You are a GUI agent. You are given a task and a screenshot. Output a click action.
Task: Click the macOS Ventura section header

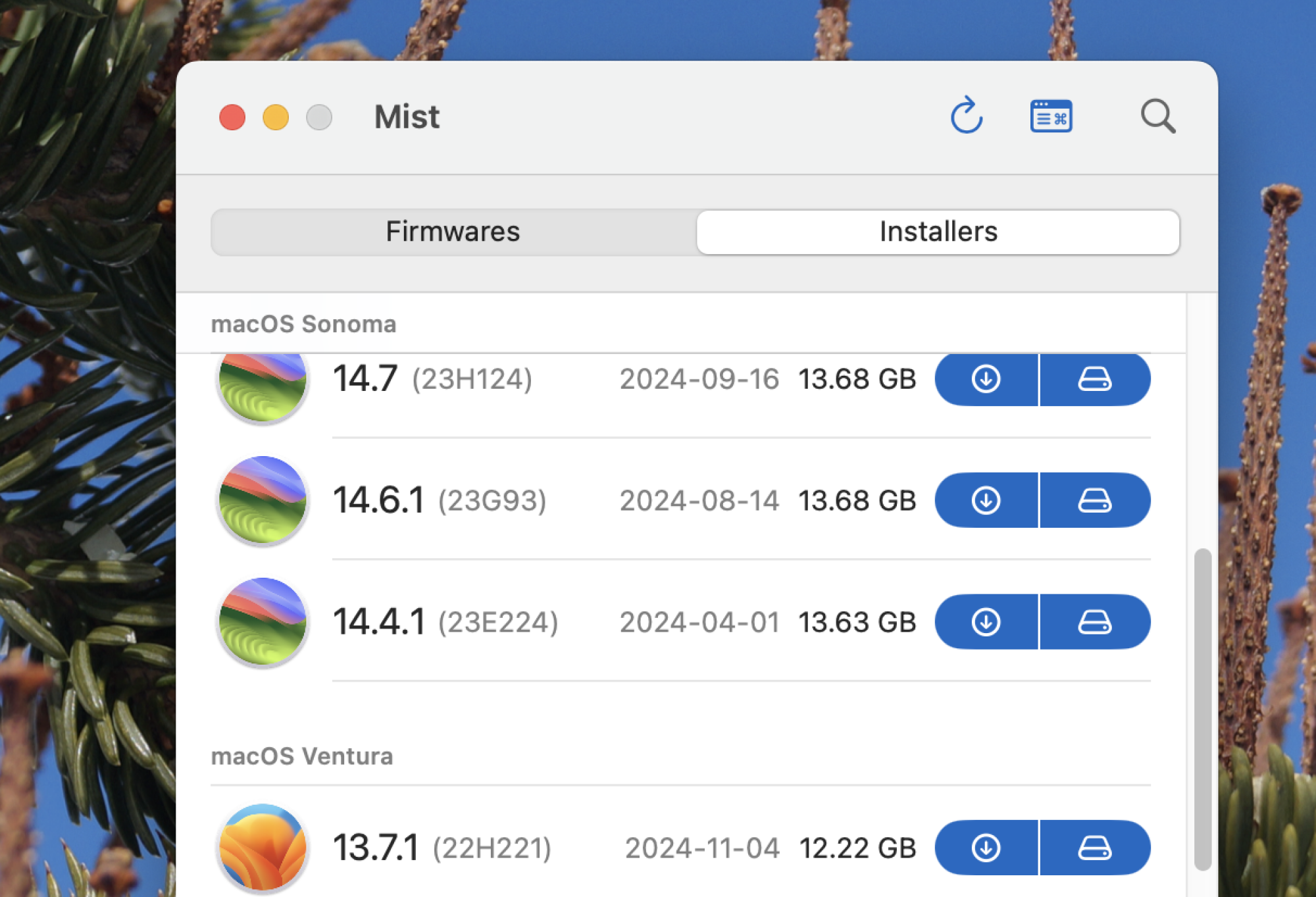301,756
